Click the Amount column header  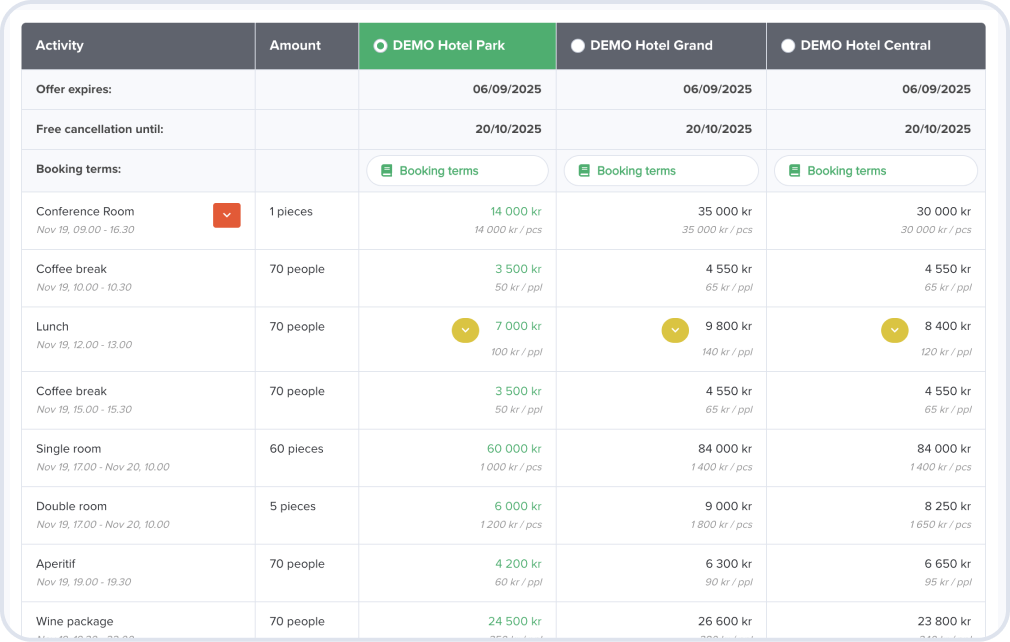point(295,46)
